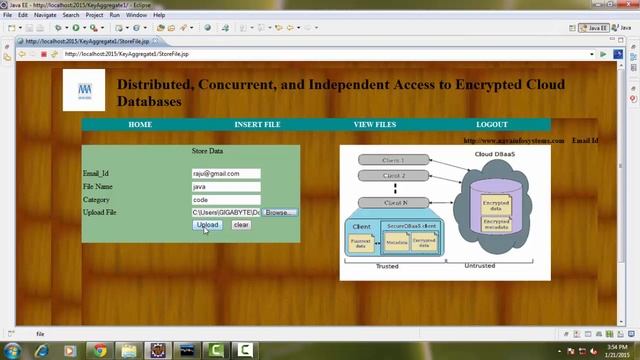640x360 pixels.
Task: Open the file explorer taskbar icon
Action: 129,351
